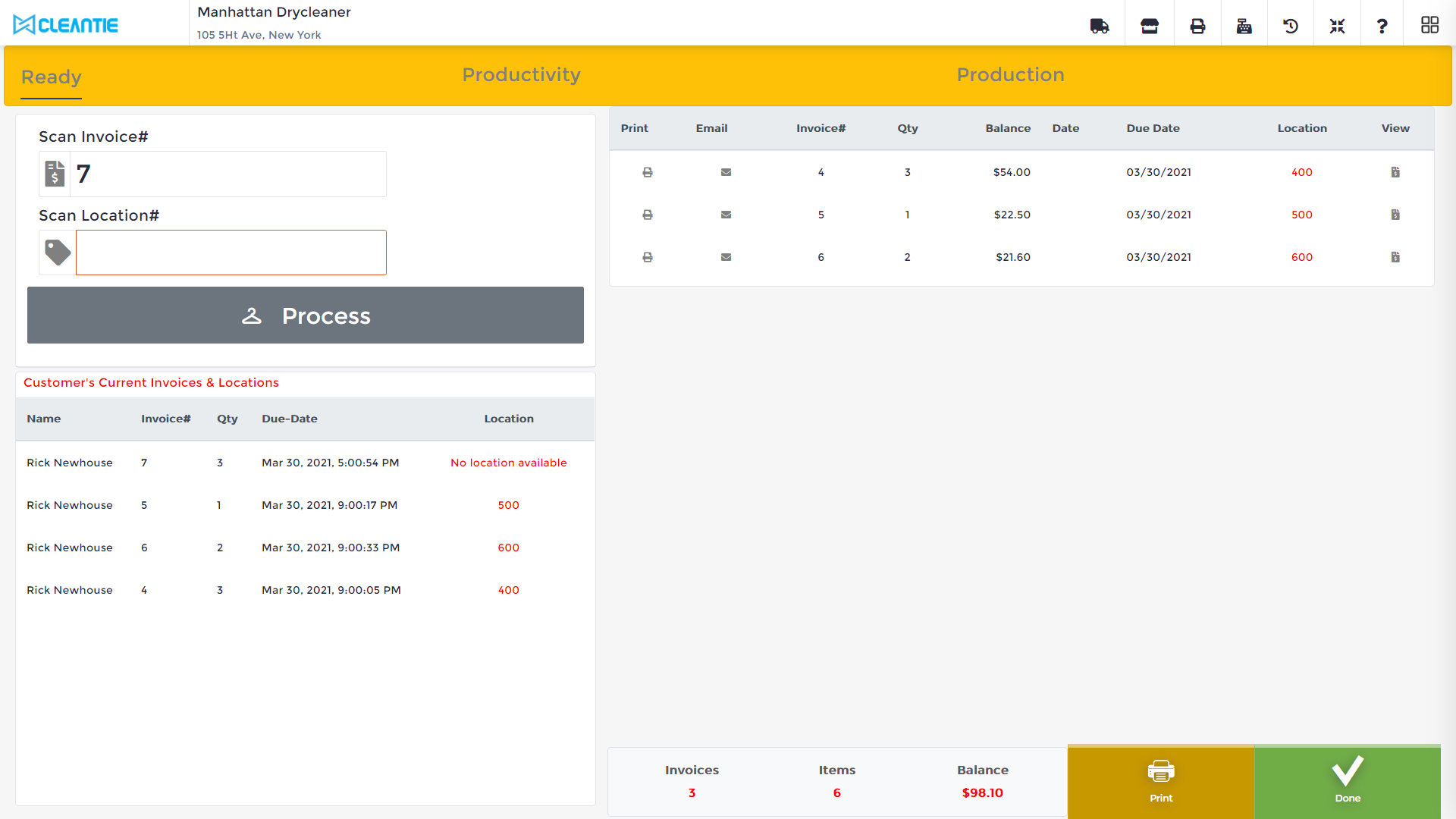1456x819 pixels.
Task: Click location 400 in the right table
Action: (x=1302, y=172)
